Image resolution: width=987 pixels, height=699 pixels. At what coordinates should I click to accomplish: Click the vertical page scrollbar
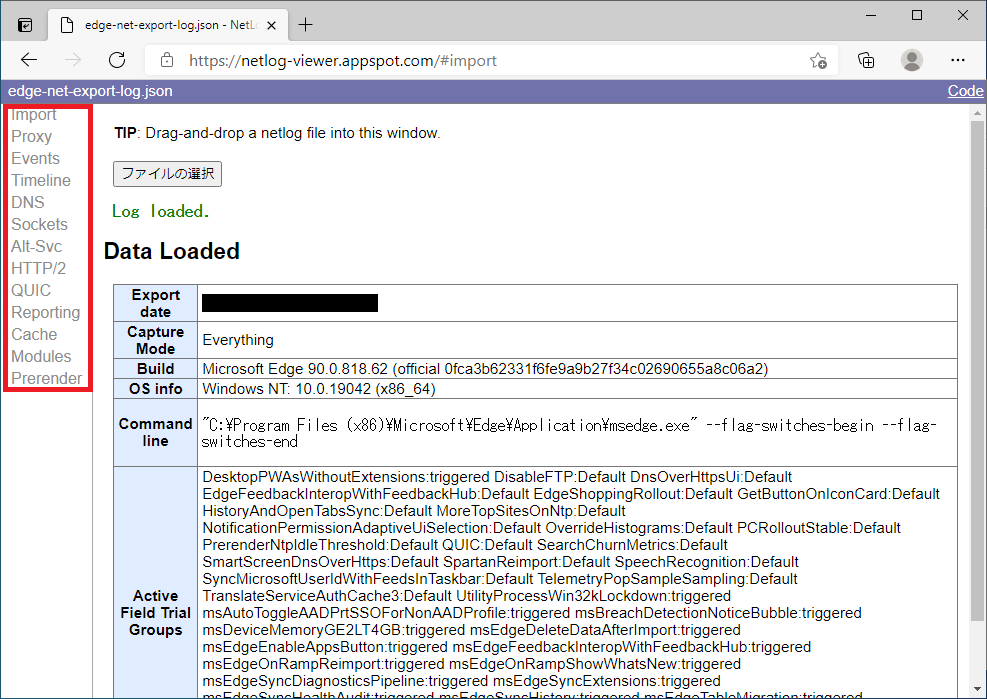977,400
